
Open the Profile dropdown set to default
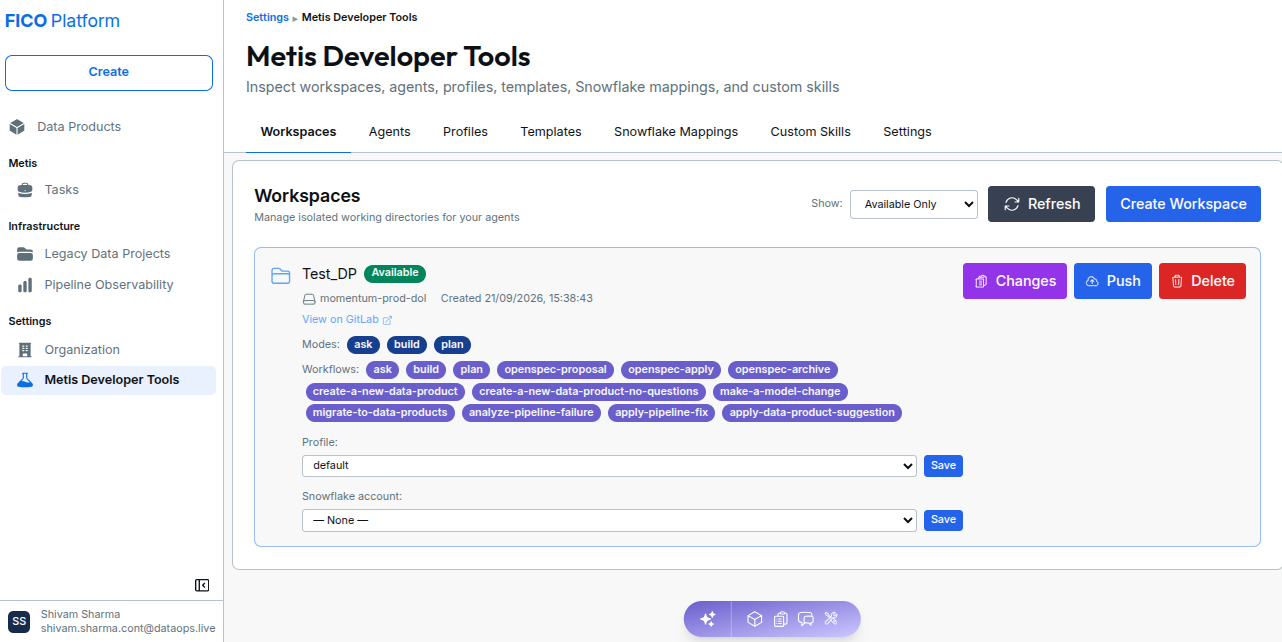click(x=609, y=466)
